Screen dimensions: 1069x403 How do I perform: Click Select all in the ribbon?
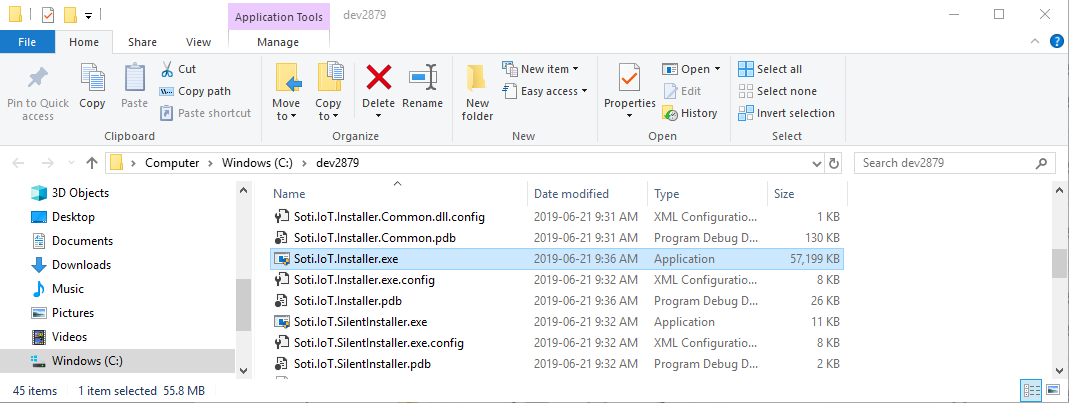point(770,69)
